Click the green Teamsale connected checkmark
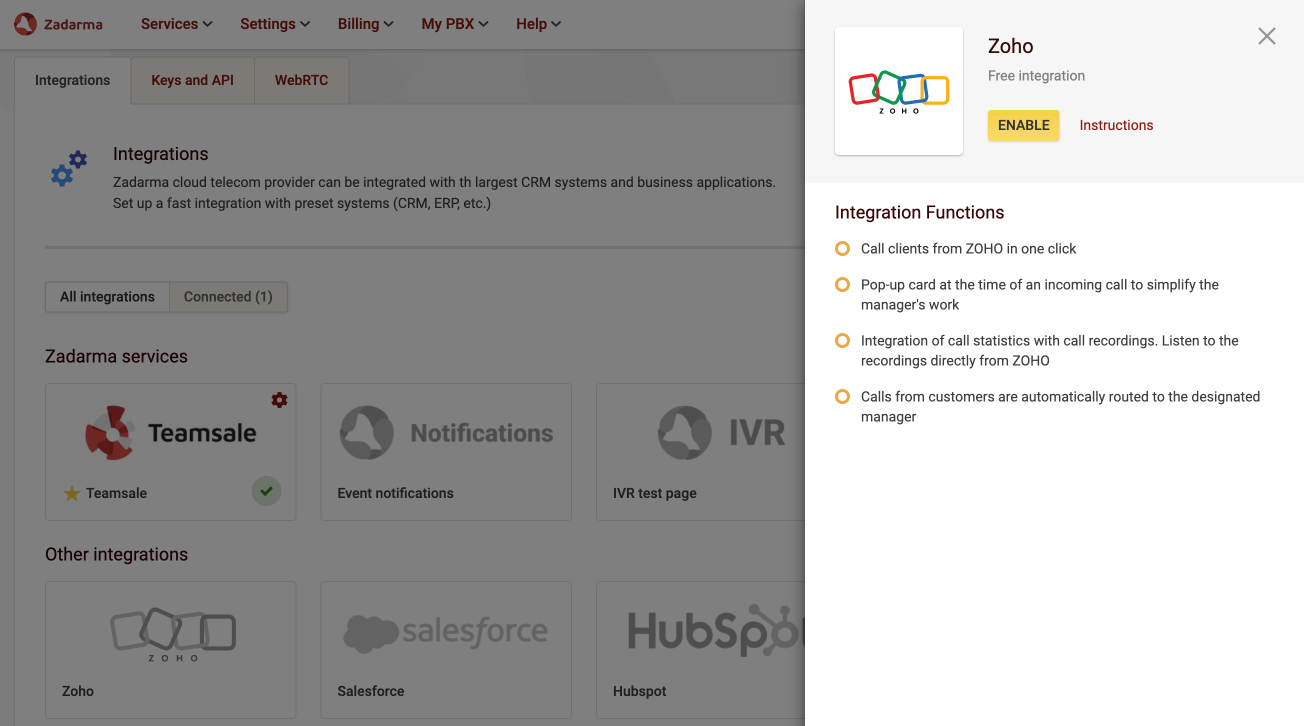The height and width of the screenshot is (726, 1304). (x=266, y=491)
